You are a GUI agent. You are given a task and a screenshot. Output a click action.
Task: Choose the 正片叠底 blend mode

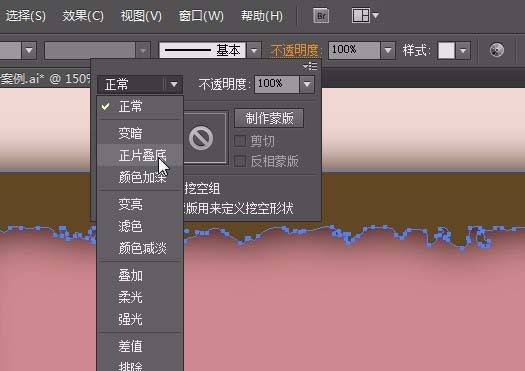pyautogui.click(x=140, y=155)
